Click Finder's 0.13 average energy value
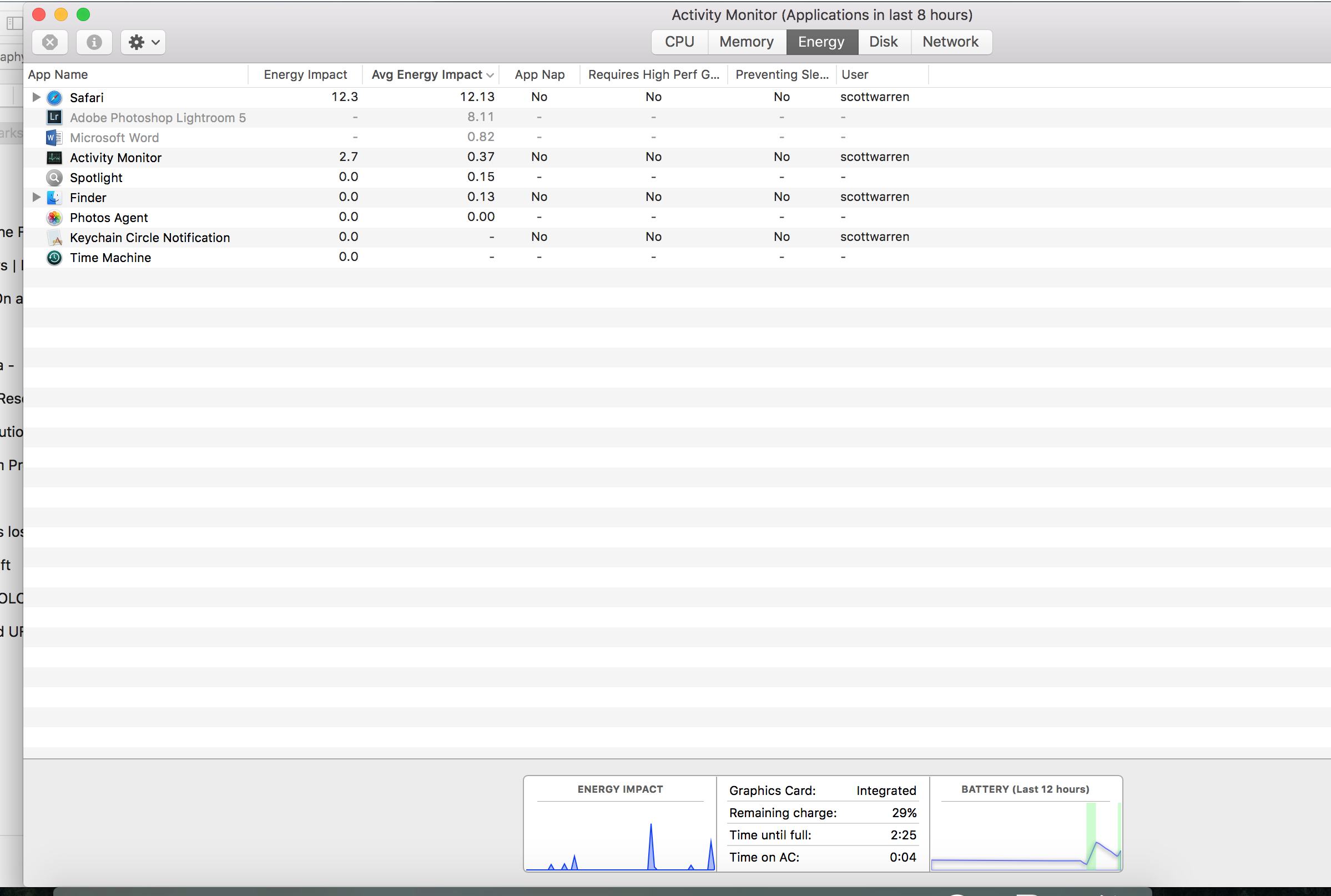Image resolution: width=1331 pixels, height=896 pixels. pyautogui.click(x=481, y=197)
